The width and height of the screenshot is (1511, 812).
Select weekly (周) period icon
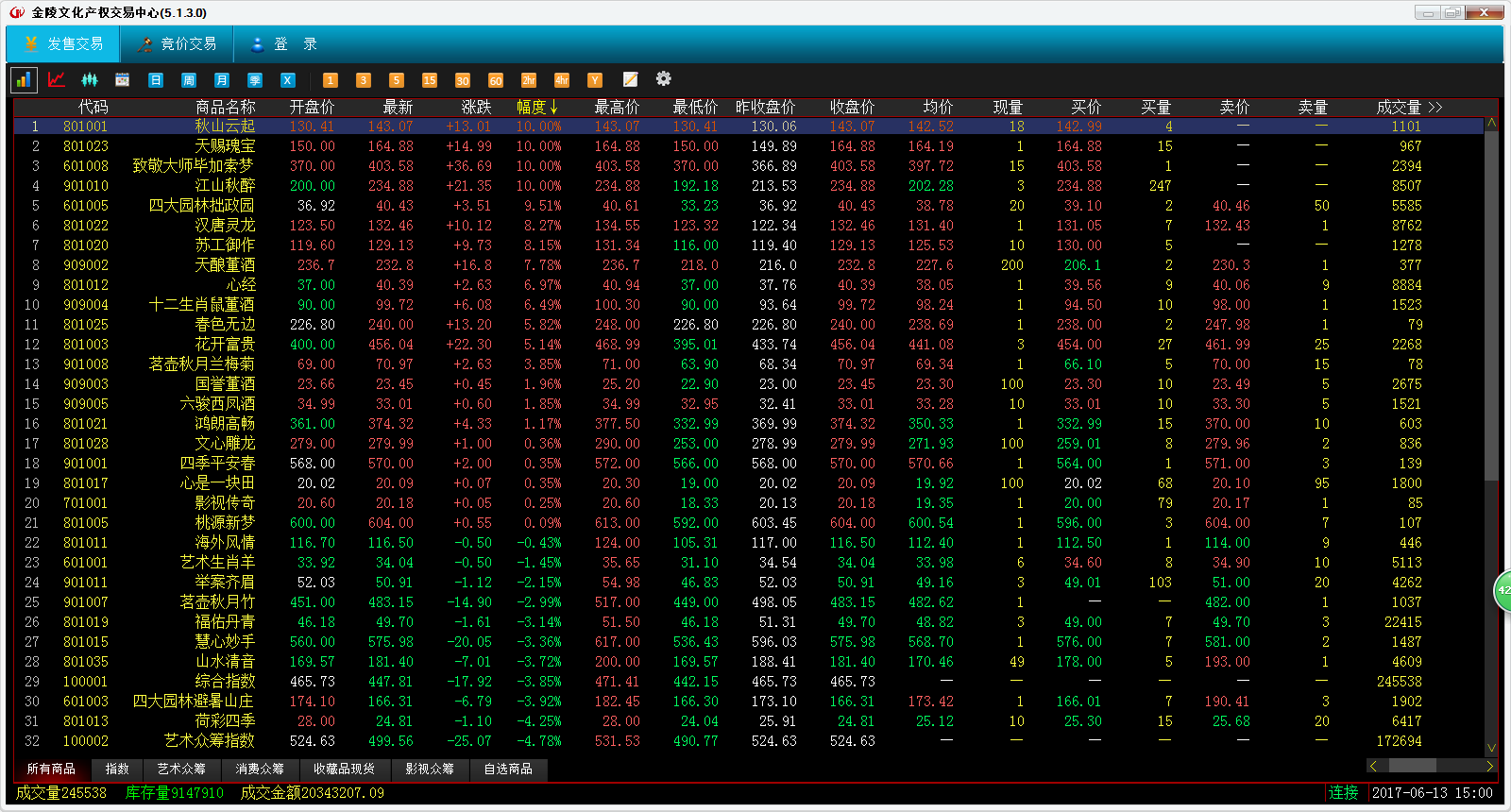coord(189,80)
